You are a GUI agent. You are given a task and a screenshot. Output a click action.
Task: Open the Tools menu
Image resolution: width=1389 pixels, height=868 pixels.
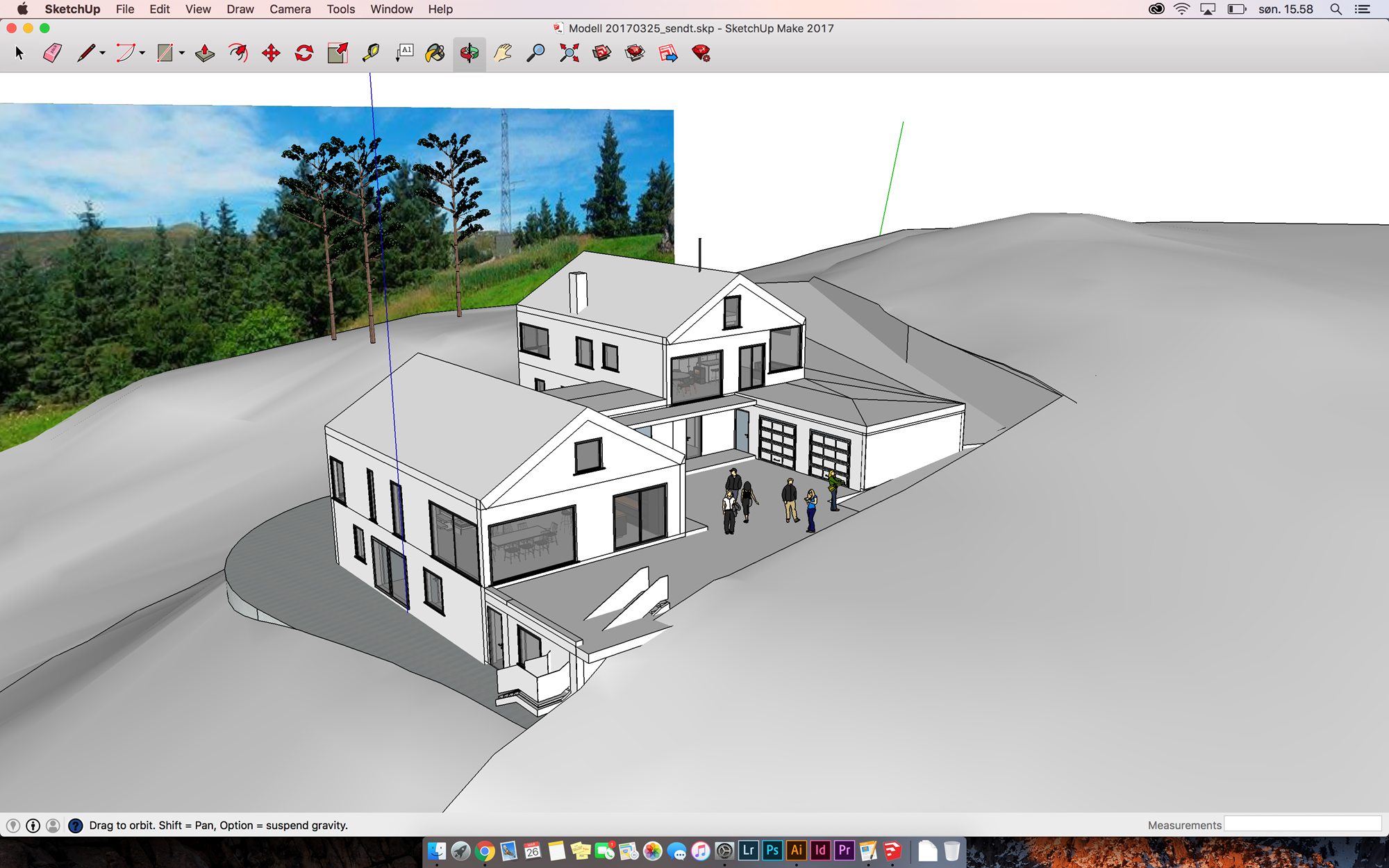[x=340, y=9]
